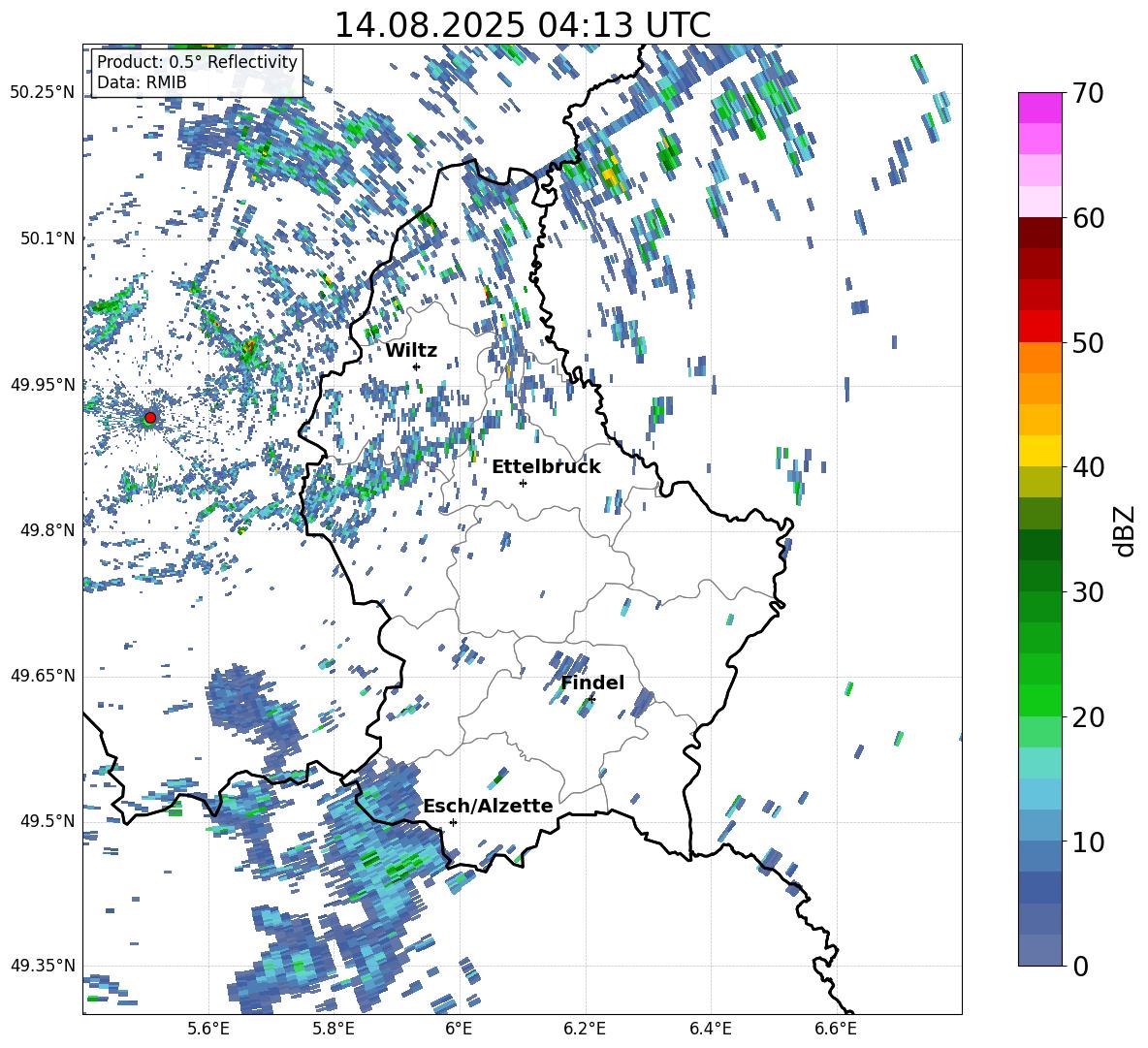1148x1048 pixels.
Task: Click the 50 value on the colorbar
Action: coord(1087,342)
